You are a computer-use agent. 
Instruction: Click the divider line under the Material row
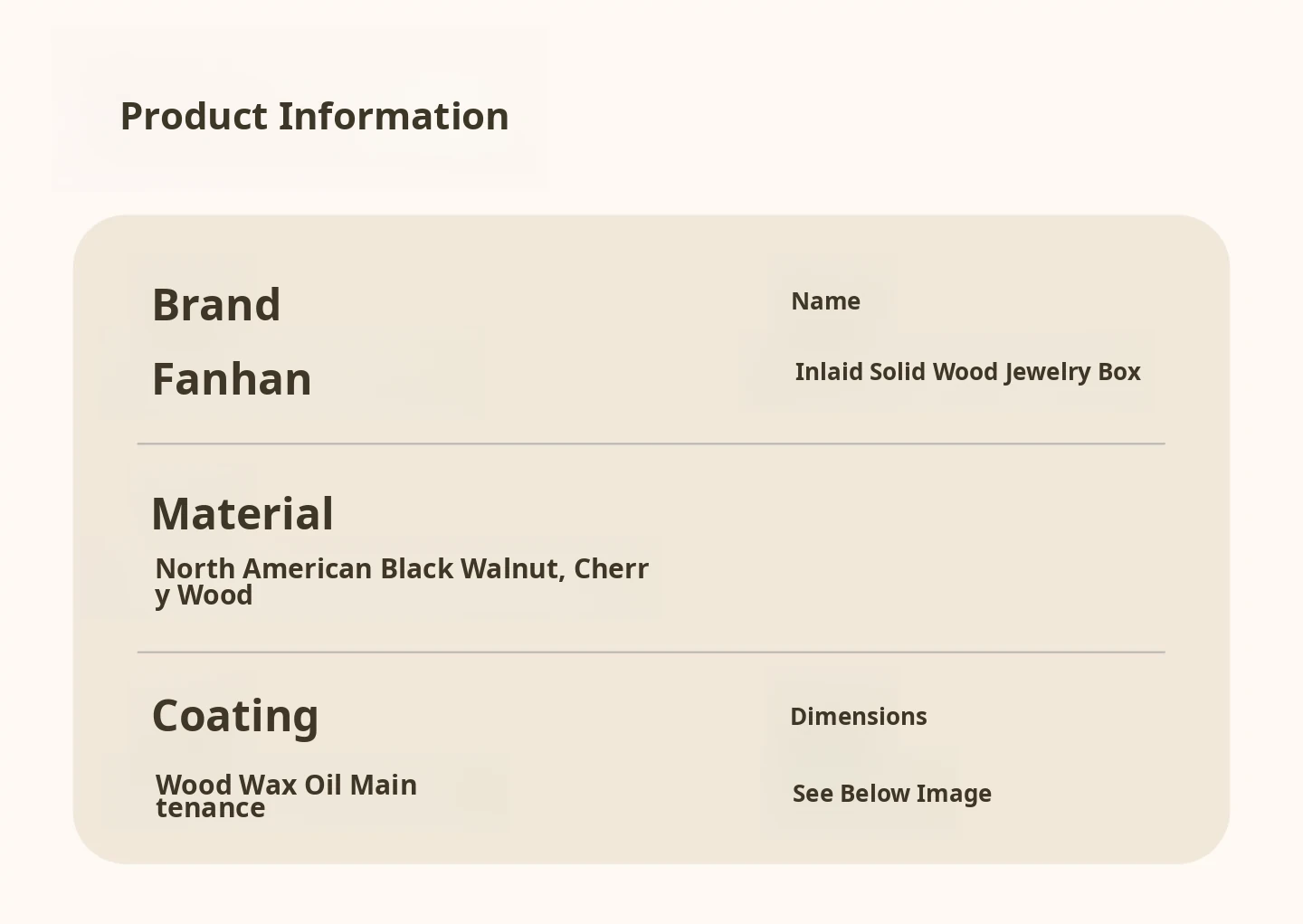651,652
